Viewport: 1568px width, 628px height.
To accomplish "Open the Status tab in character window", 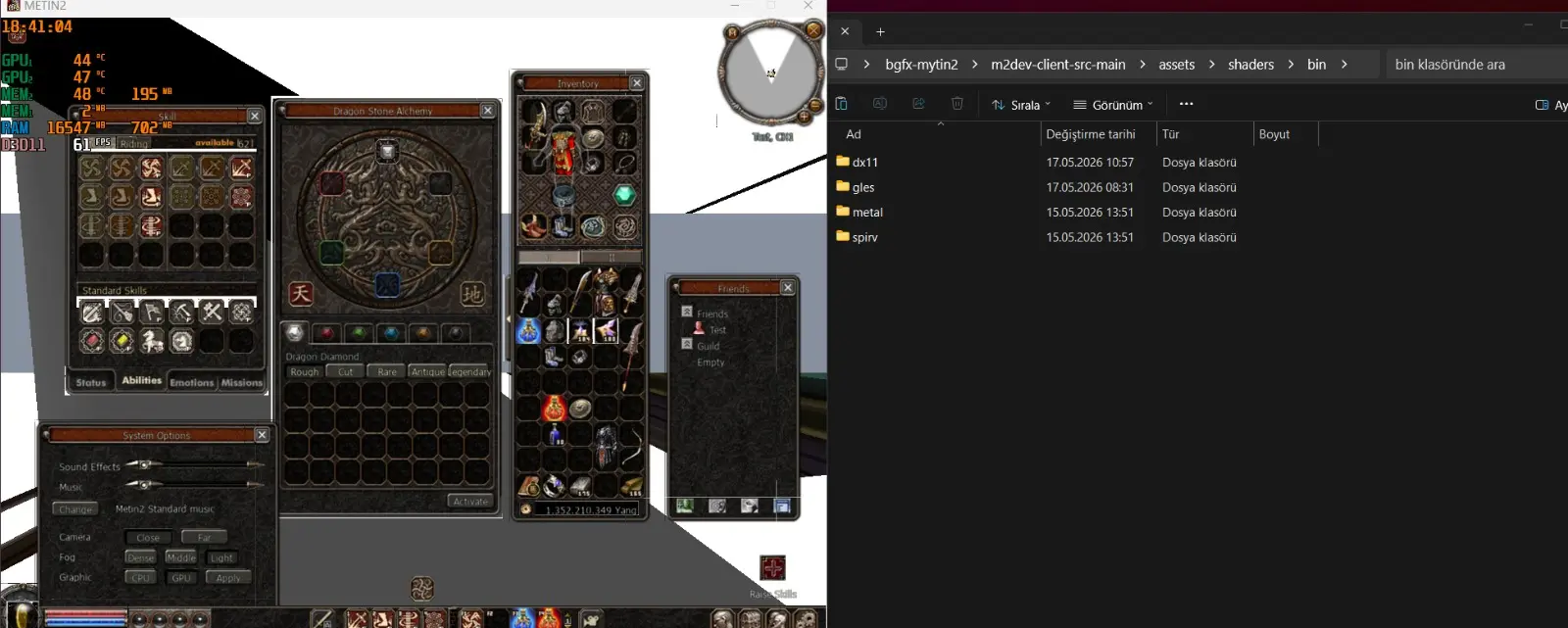I will coord(91,382).
